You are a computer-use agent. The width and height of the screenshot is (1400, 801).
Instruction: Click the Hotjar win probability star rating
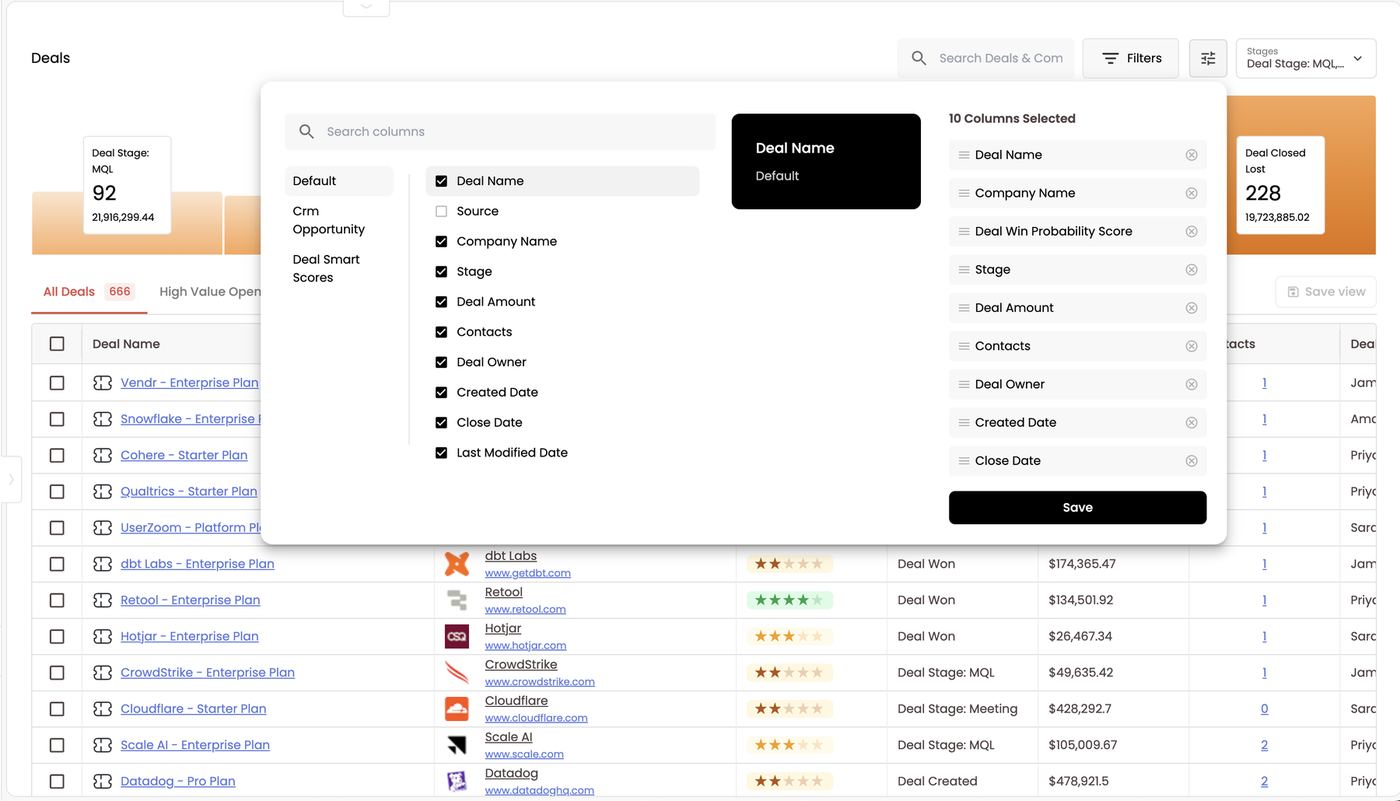(x=790, y=636)
